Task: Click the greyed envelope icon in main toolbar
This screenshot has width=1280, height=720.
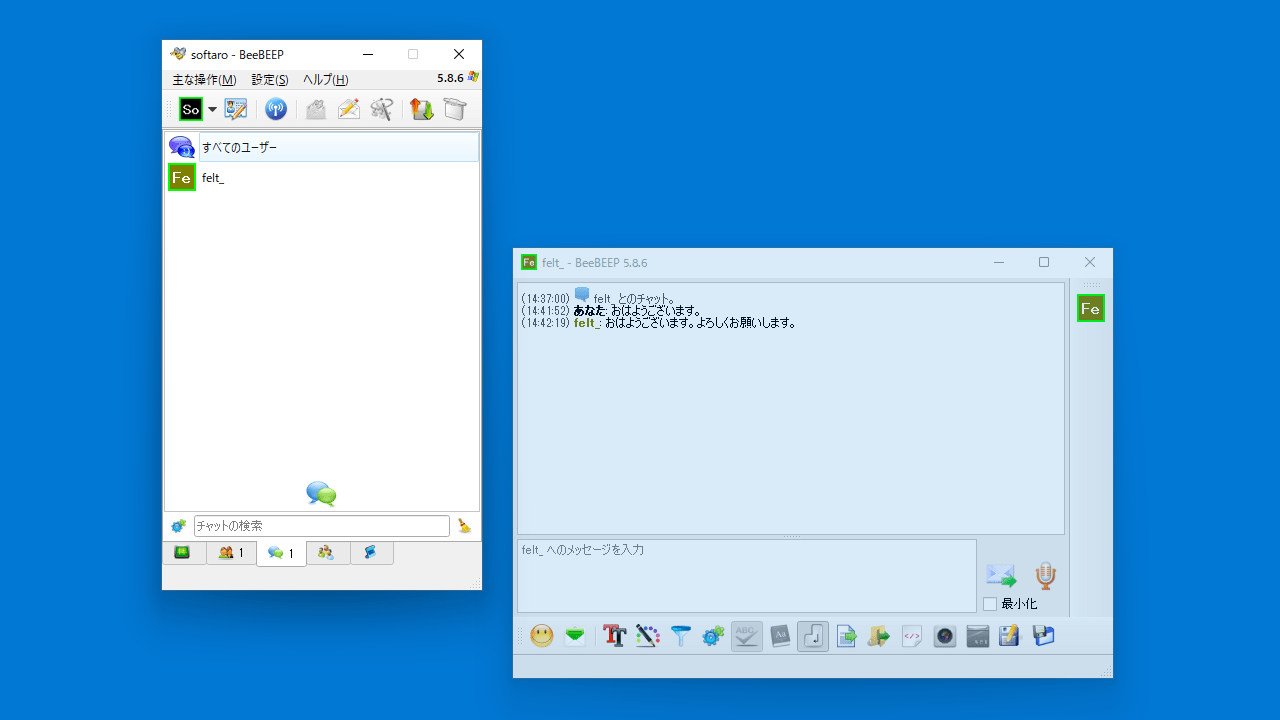Action: pos(316,109)
